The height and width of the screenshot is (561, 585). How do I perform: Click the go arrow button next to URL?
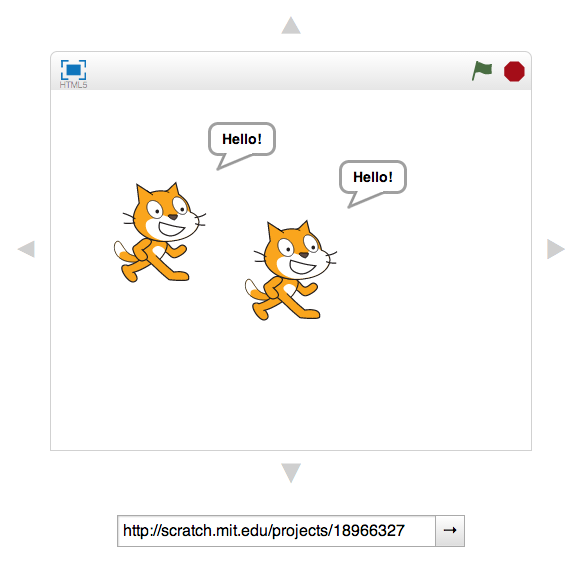pos(450,531)
